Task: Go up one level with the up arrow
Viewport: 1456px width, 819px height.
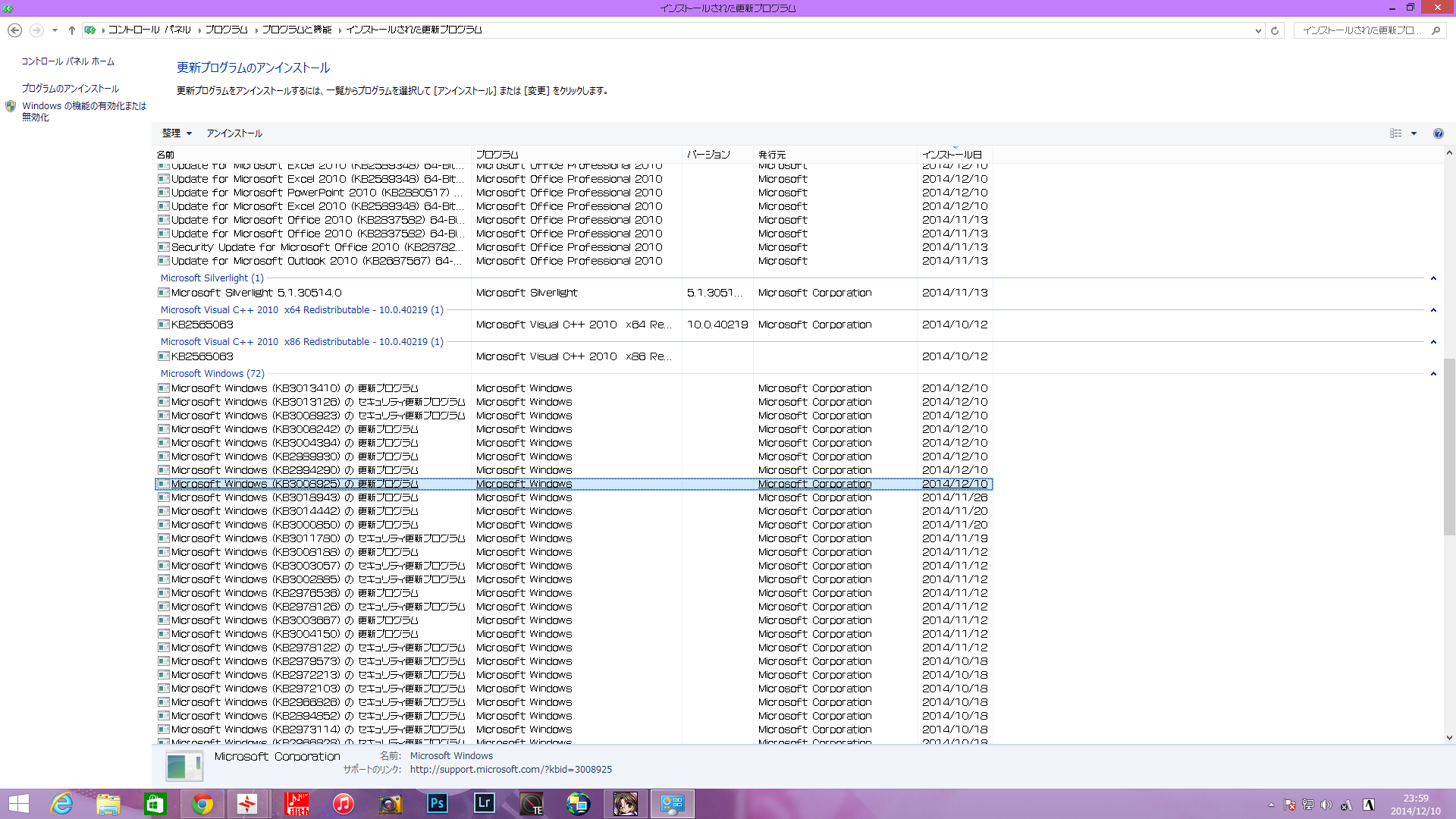Action: coord(71,30)
